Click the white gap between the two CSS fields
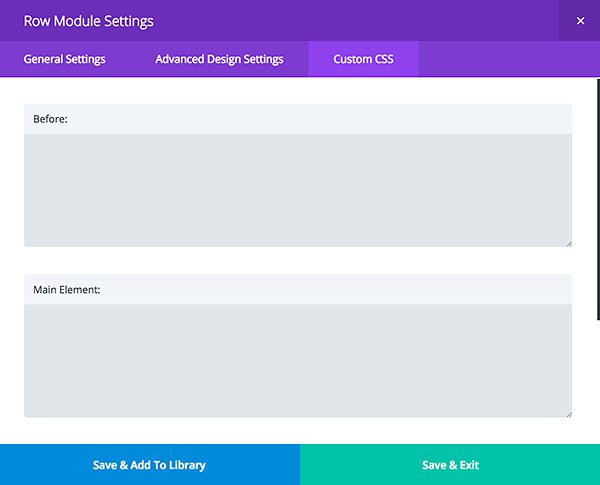Viewport: 600px width, 485px height. click(298, 260)
